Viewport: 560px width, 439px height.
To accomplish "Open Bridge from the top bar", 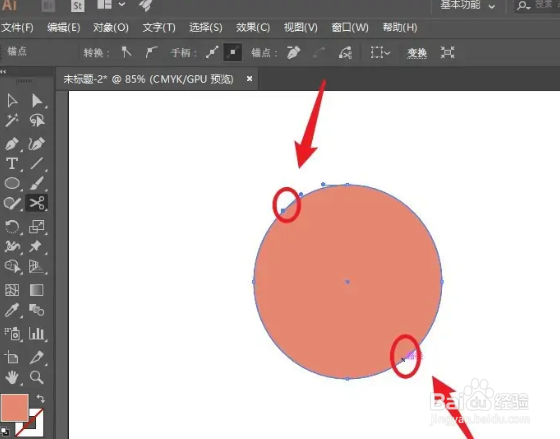I will click(48, 6).
